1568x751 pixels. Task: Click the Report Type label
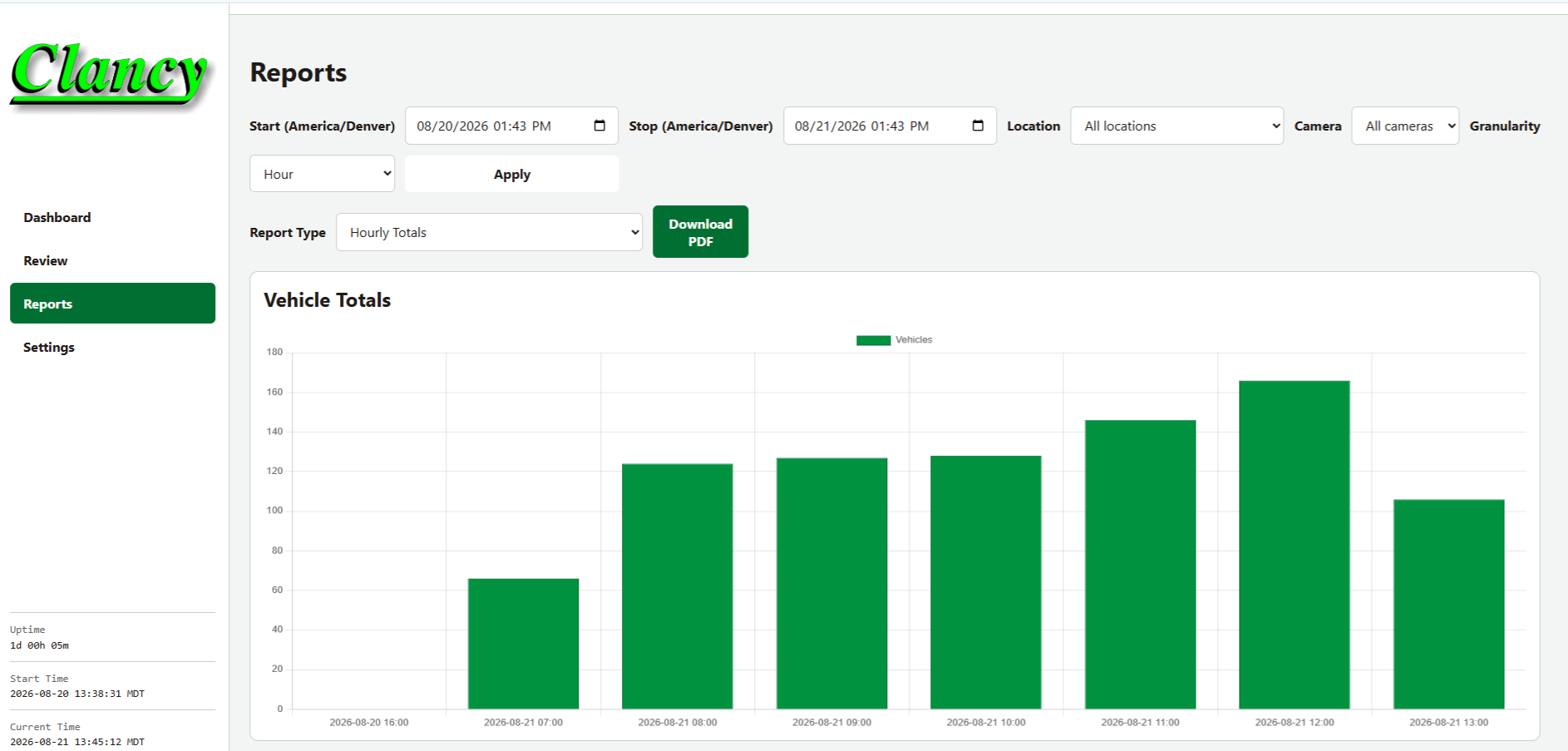coord(288,233)
